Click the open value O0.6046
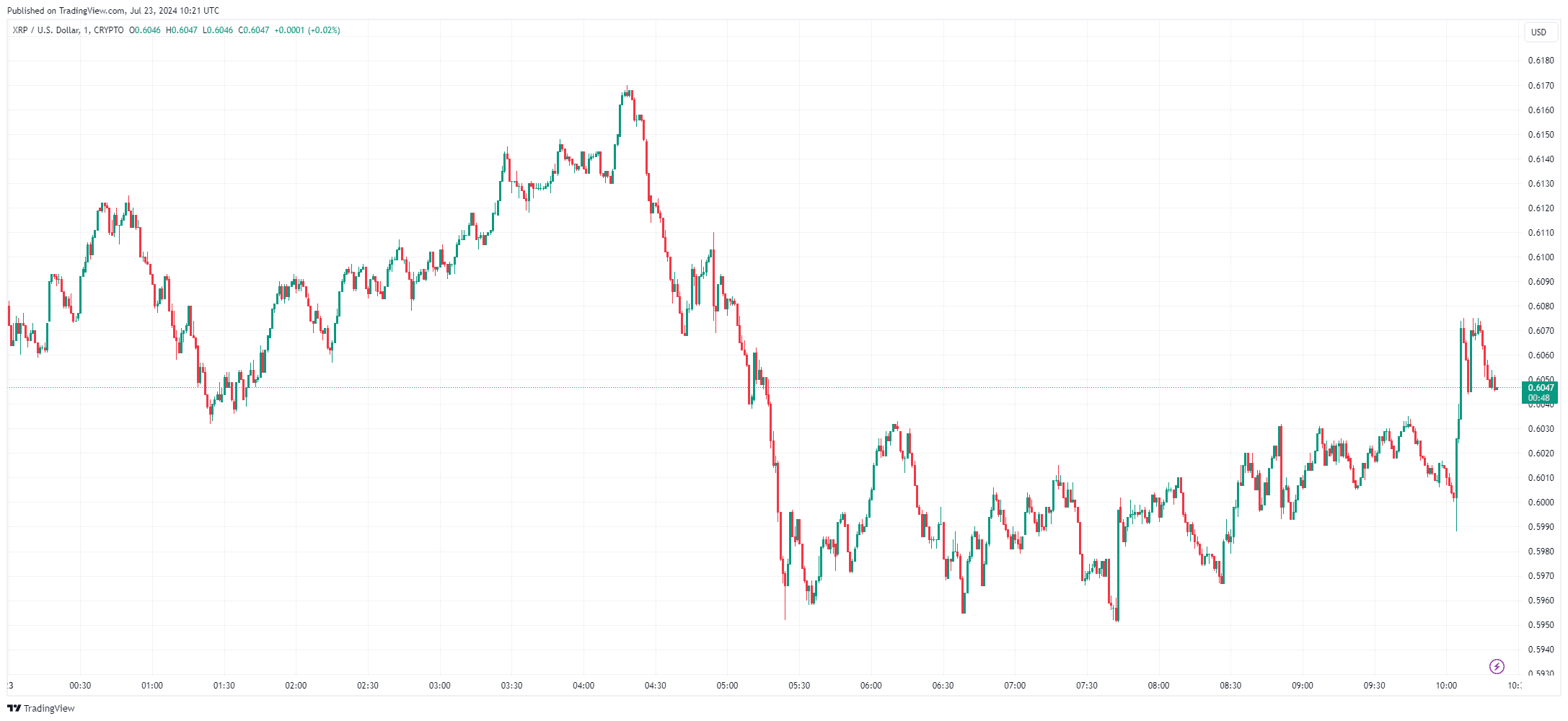 coord(145,30)
